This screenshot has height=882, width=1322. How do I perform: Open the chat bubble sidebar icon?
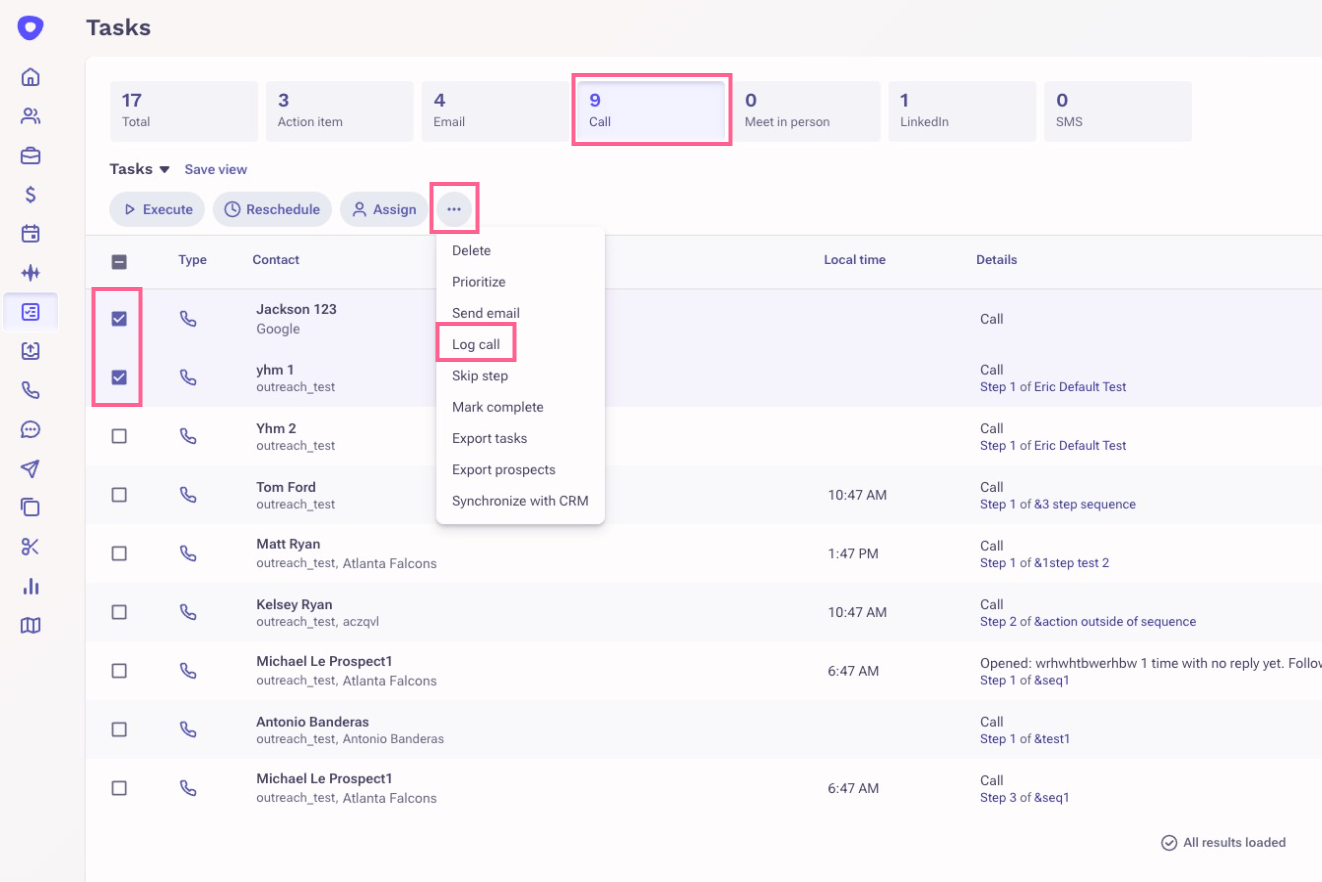click(31, 429)
